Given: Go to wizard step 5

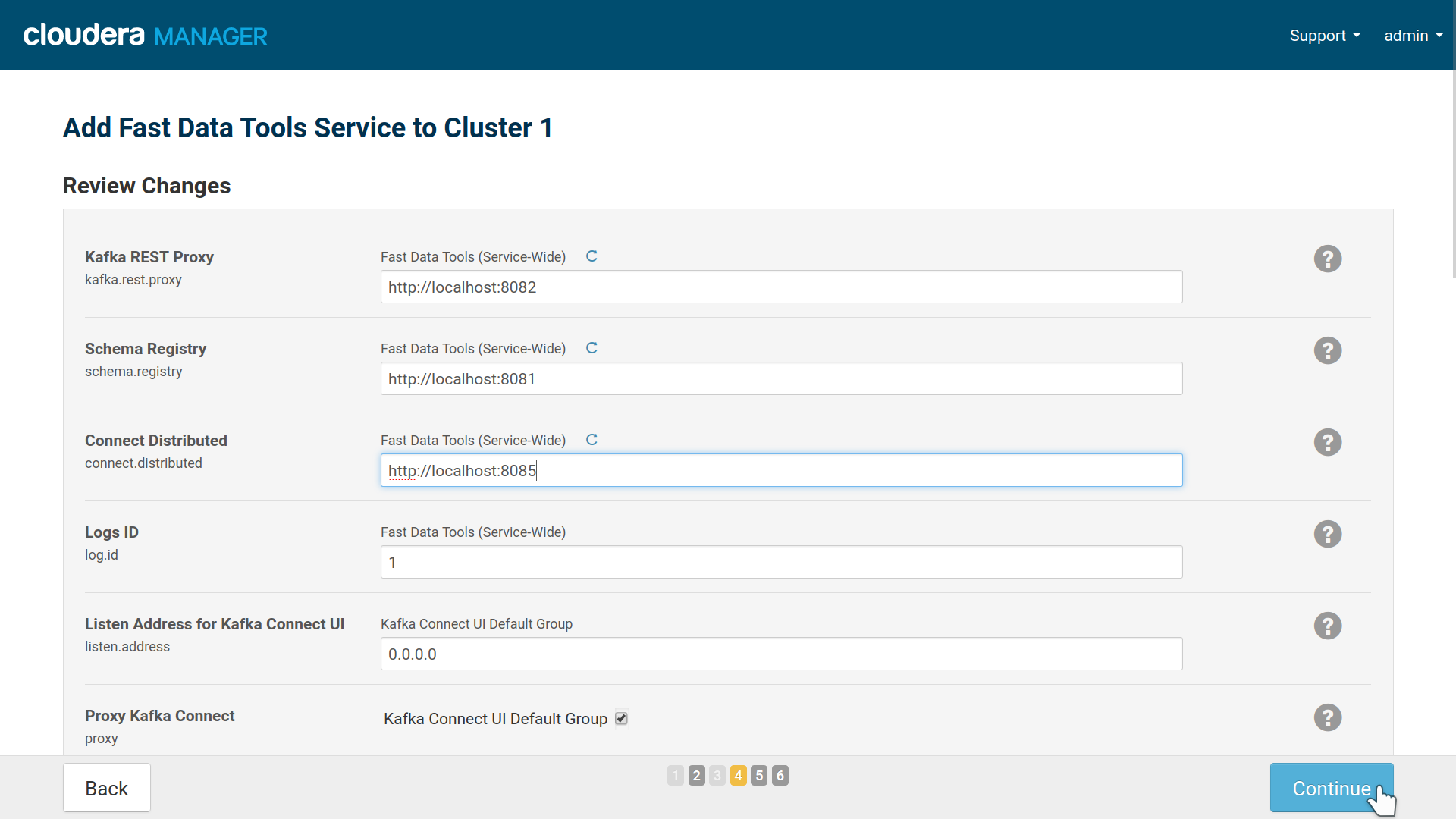Looking at the screenshot, I should pyautogui.click(x=759, y=775).
